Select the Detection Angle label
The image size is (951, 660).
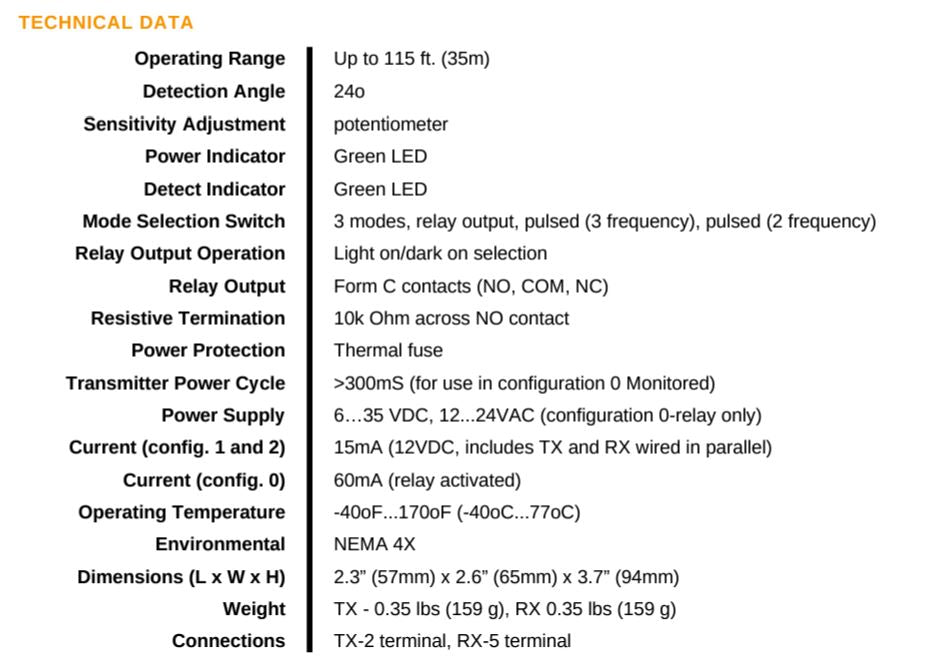click(214, 91)
